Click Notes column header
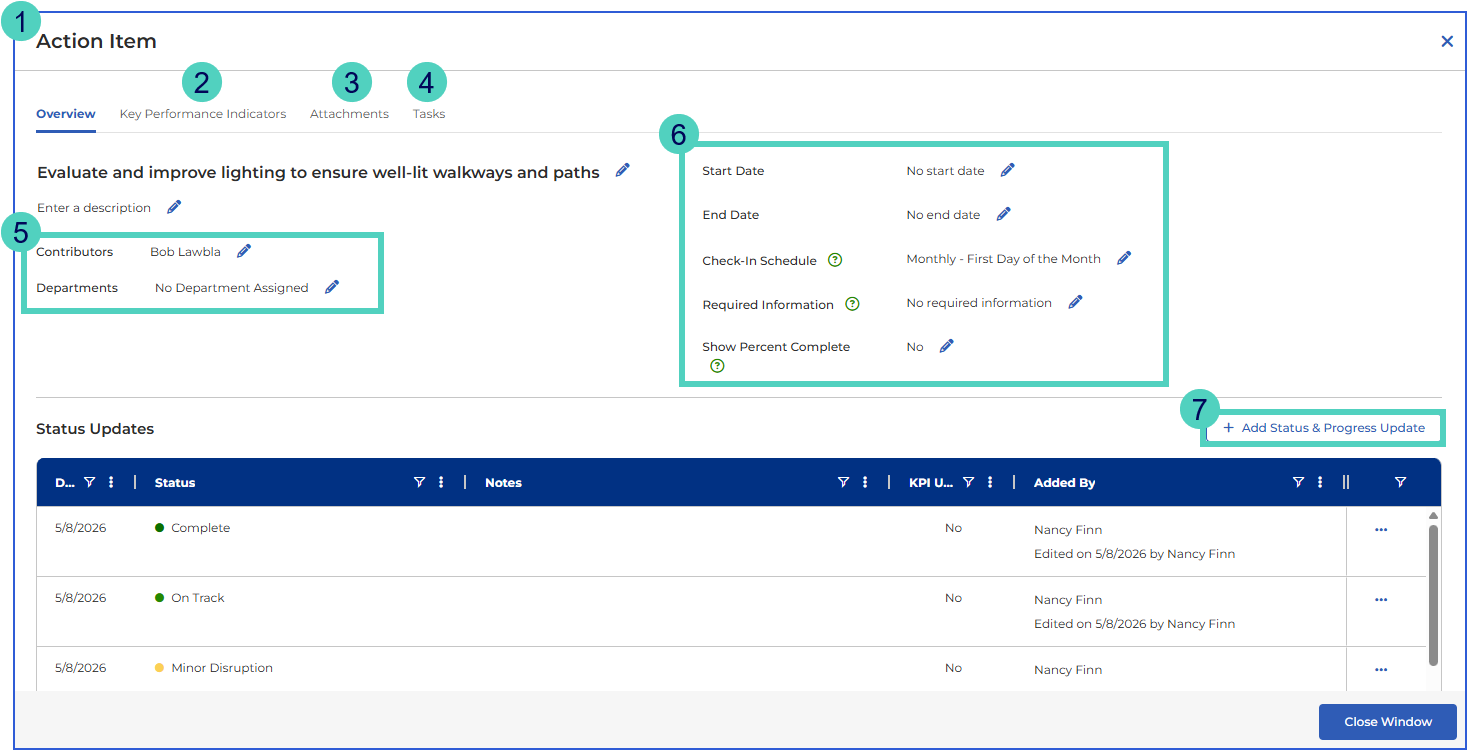 [504, 483]
